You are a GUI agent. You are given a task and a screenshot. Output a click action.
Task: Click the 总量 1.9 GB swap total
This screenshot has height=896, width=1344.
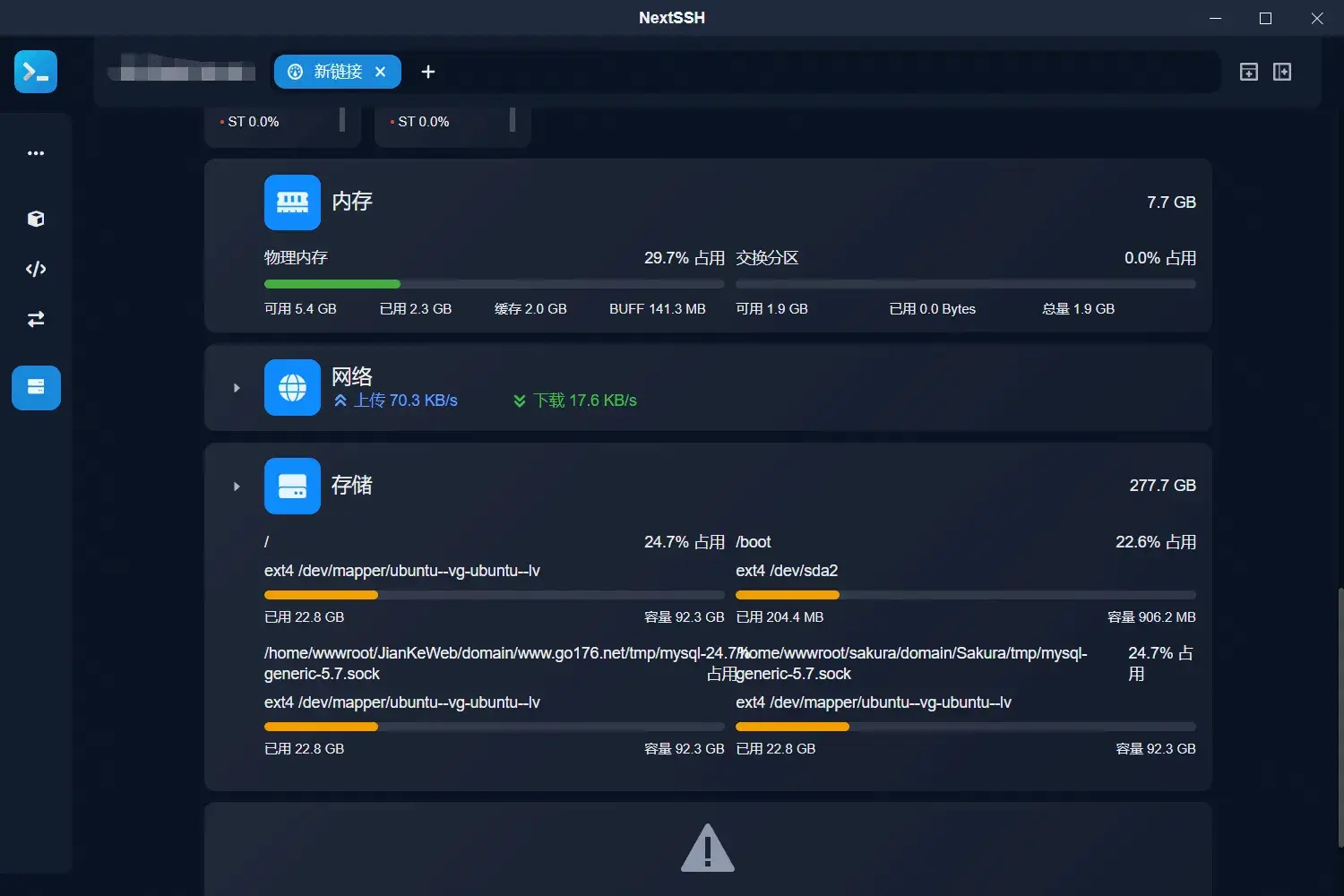(1079, 309)
